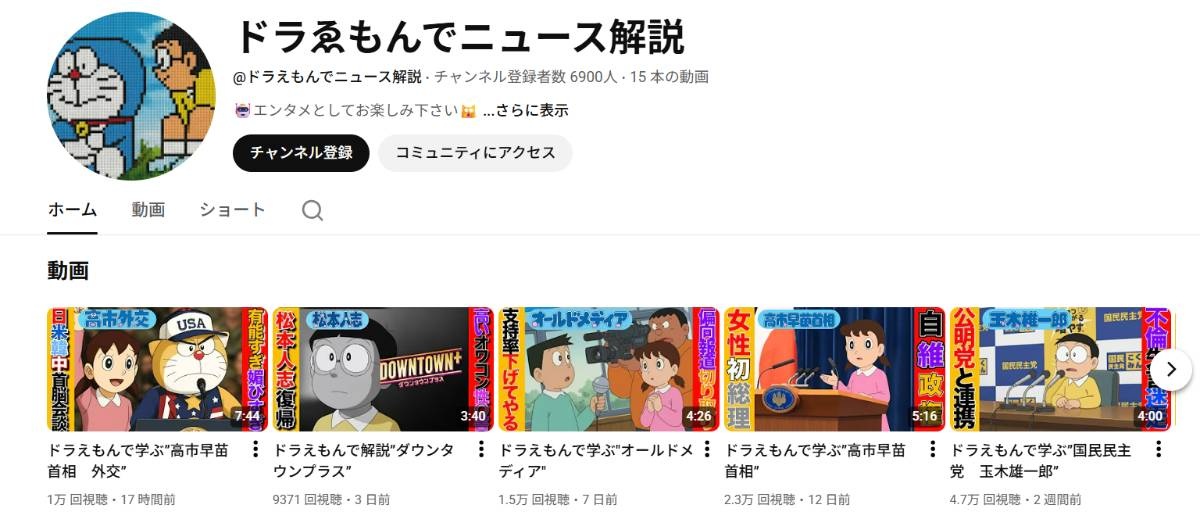
Task: Open three-dot menu for オールドメディア video
Action: pos(707,450)
